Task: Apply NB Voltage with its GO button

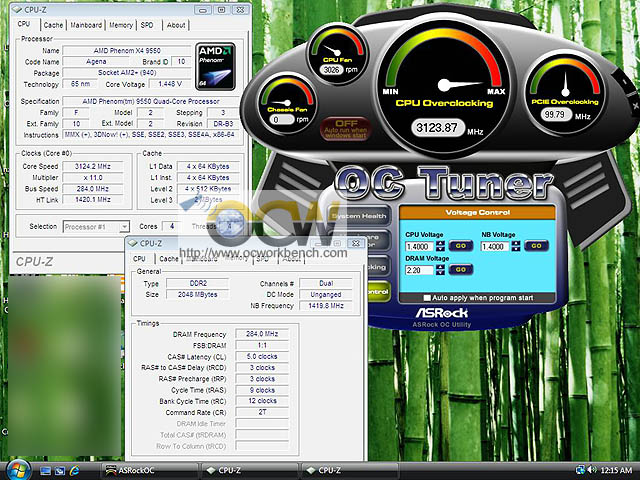Action: pyautogui.click(x=536, y=246)
